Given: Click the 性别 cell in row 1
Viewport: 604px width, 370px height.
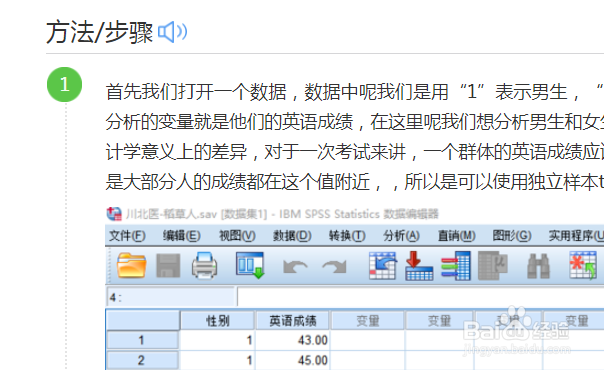Looking at the screenshot, I should 217,340.
